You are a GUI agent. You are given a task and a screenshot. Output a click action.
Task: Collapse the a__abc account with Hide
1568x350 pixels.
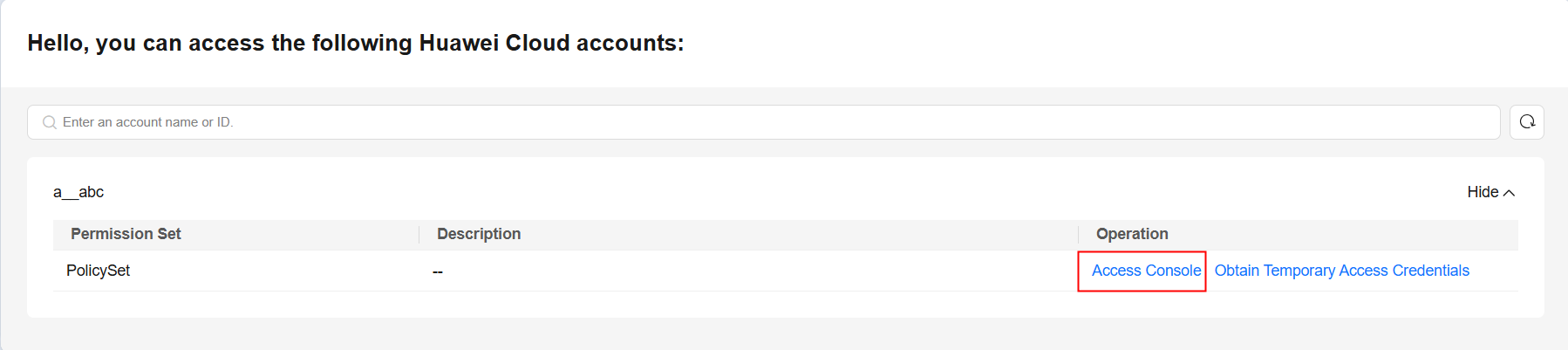1491,192
